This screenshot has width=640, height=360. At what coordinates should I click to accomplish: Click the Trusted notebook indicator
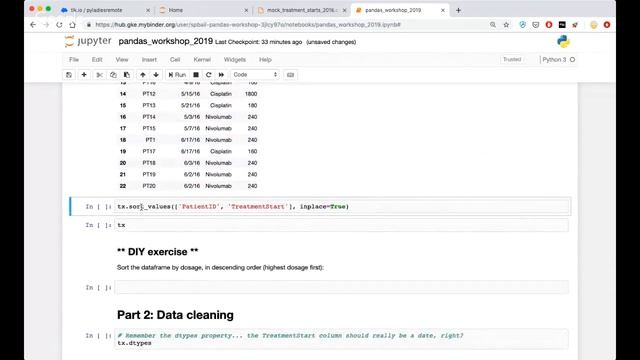point(512,60)
